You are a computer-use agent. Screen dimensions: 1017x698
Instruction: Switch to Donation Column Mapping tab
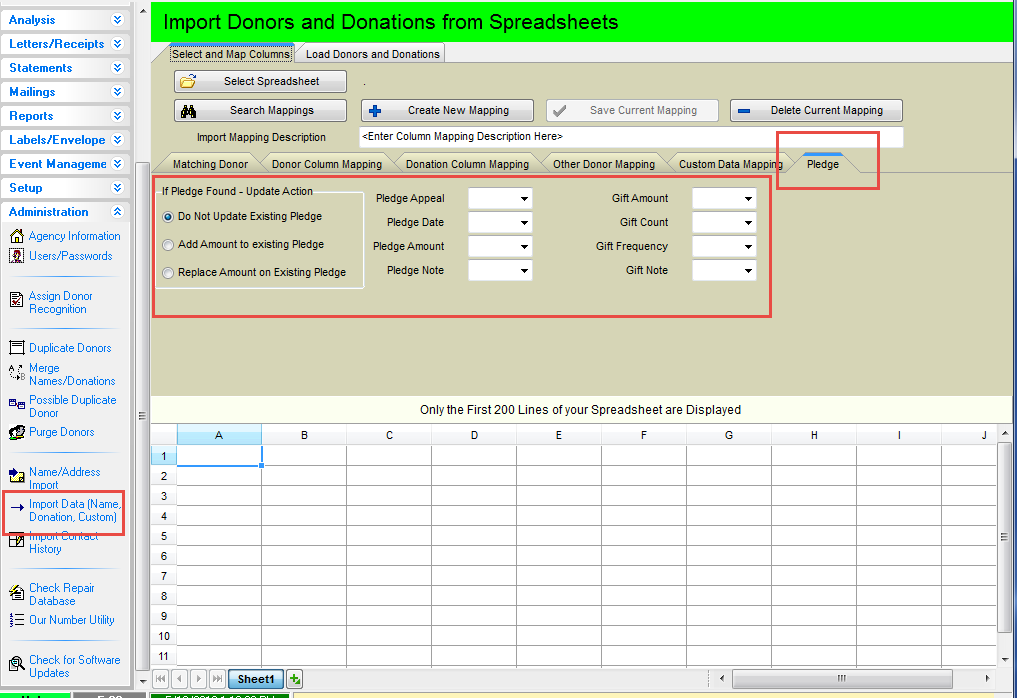467,164
